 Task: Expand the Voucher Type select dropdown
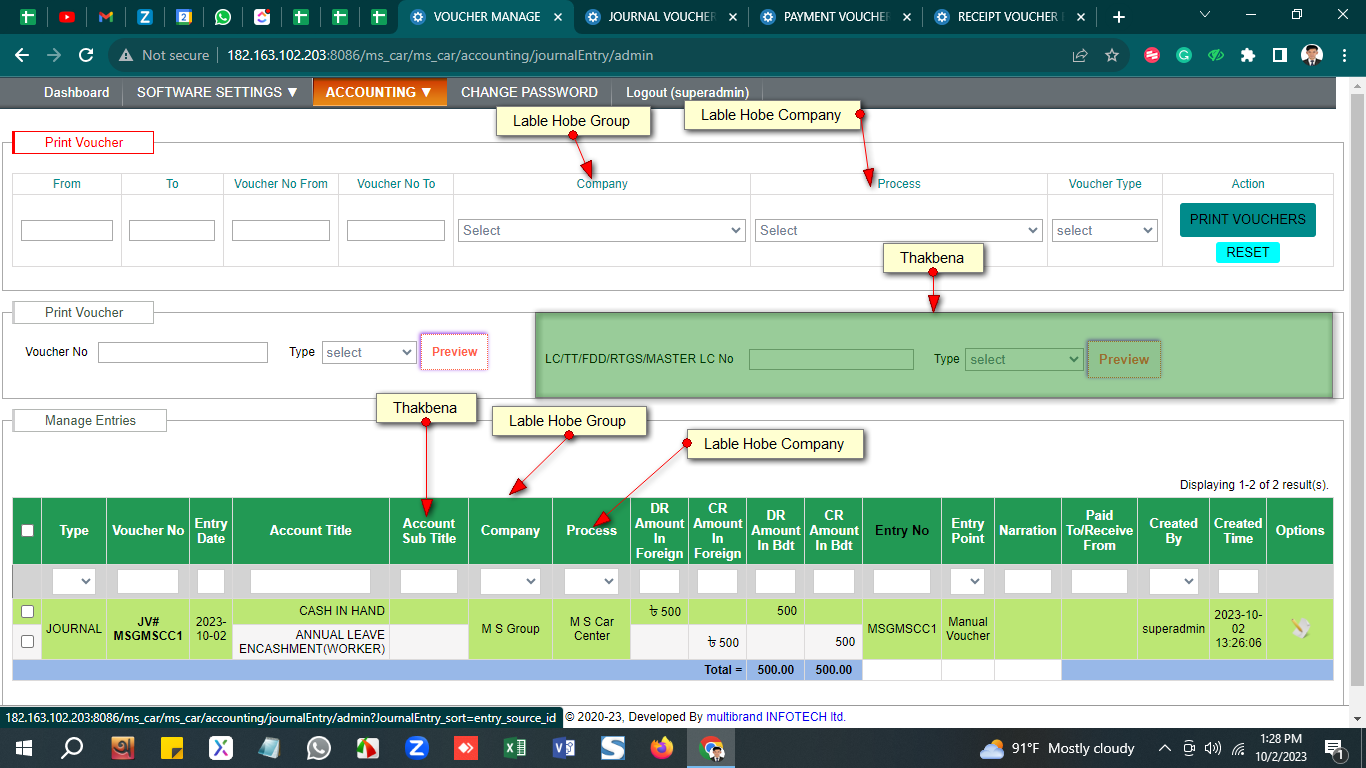[1104, 231]
